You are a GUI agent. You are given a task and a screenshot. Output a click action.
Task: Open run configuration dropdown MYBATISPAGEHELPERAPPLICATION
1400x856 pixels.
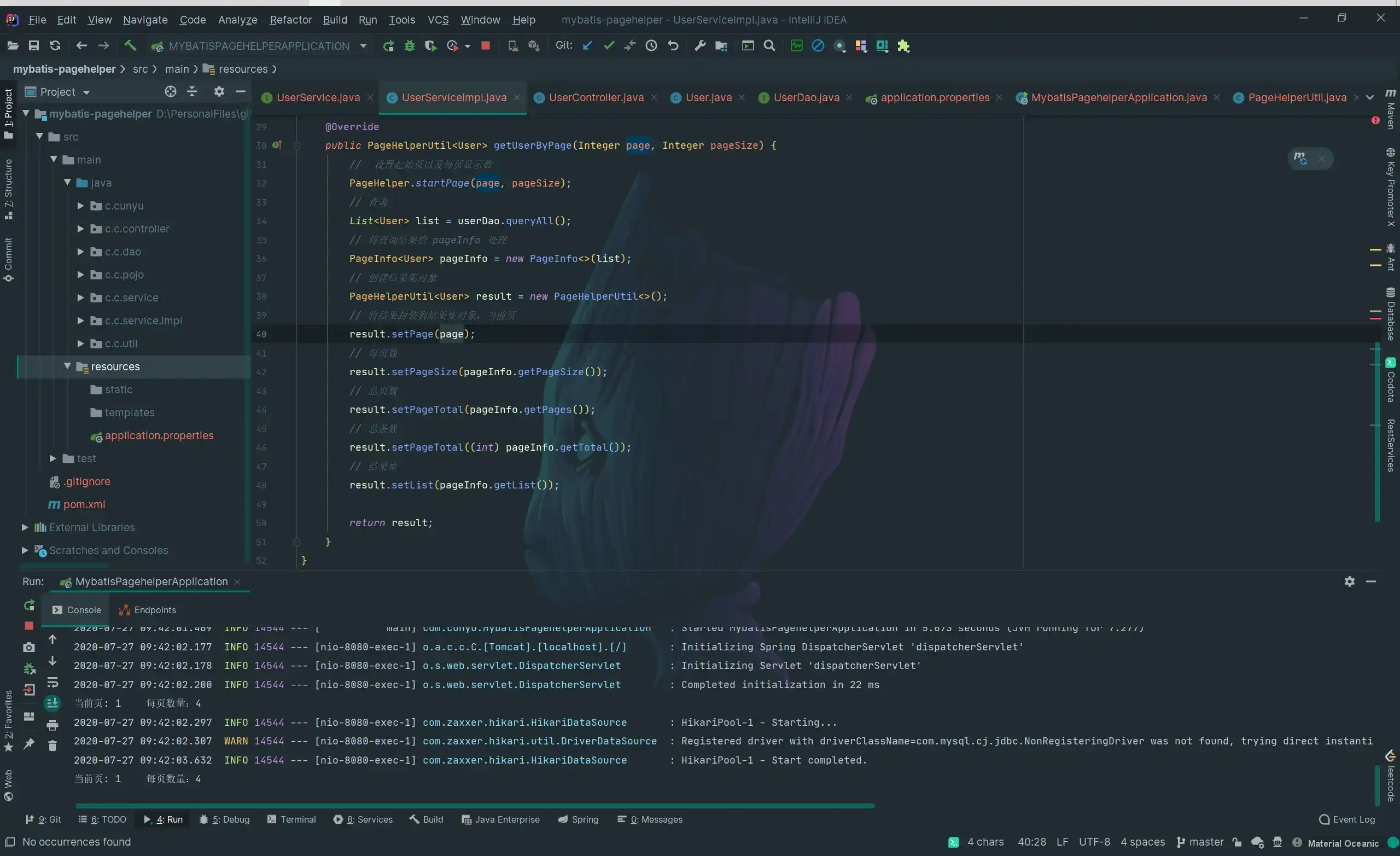point(364,46)
